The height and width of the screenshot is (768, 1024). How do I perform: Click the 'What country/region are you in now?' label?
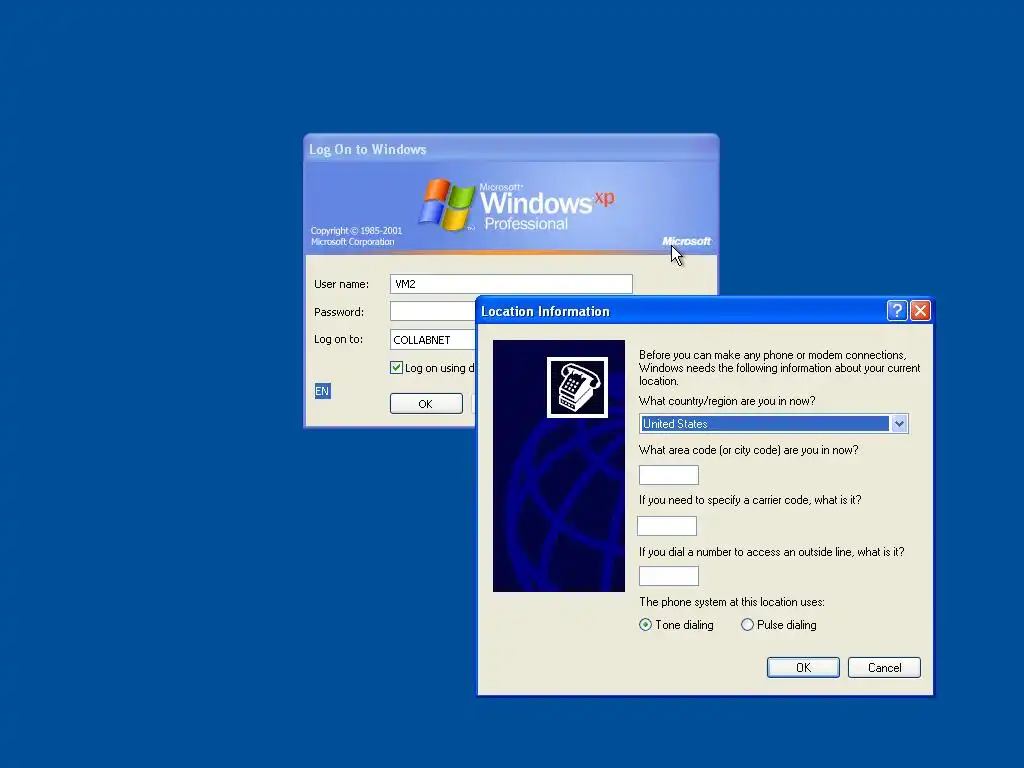727,401
